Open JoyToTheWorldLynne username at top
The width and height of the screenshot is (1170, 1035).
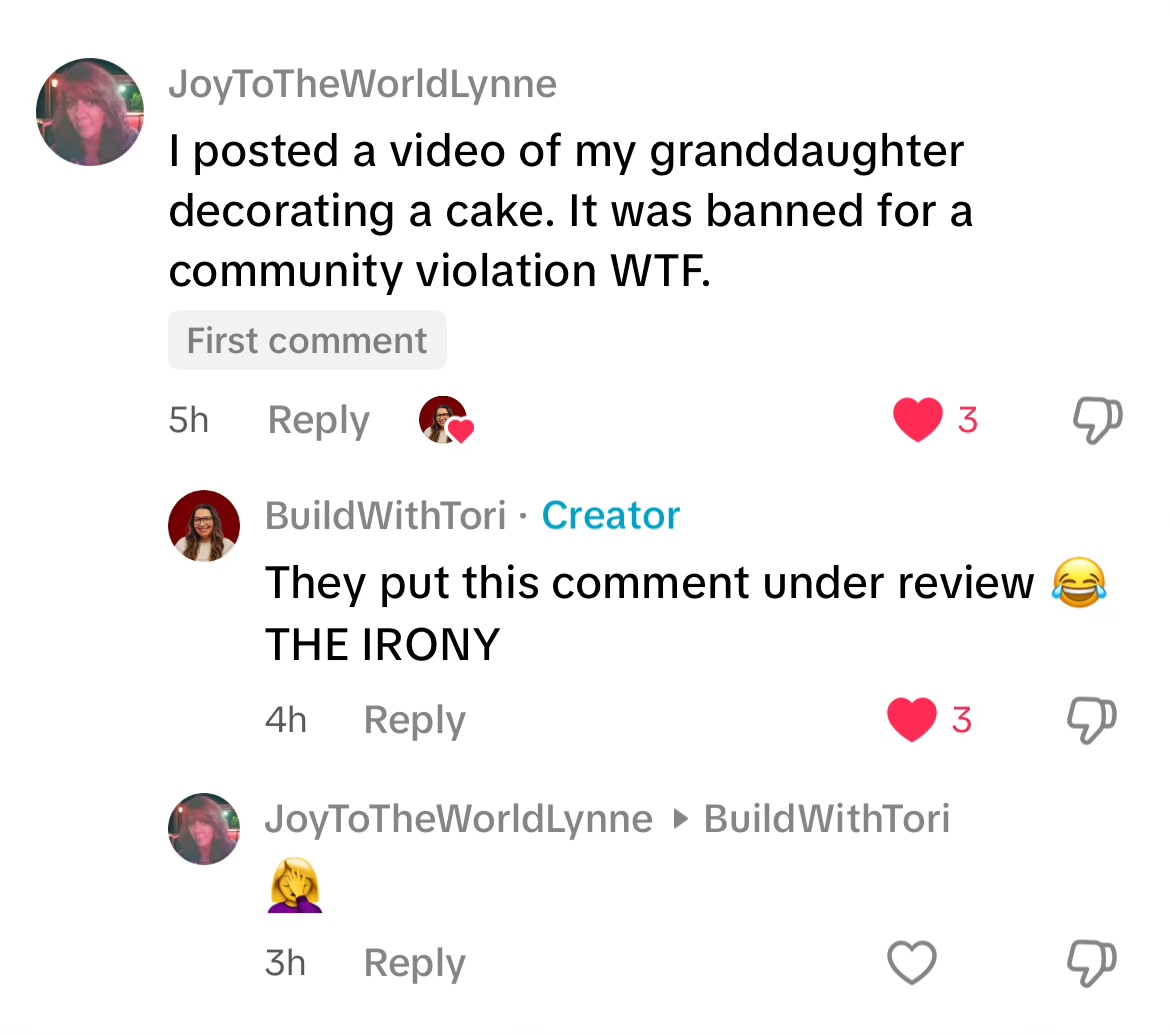click(363, 84)
